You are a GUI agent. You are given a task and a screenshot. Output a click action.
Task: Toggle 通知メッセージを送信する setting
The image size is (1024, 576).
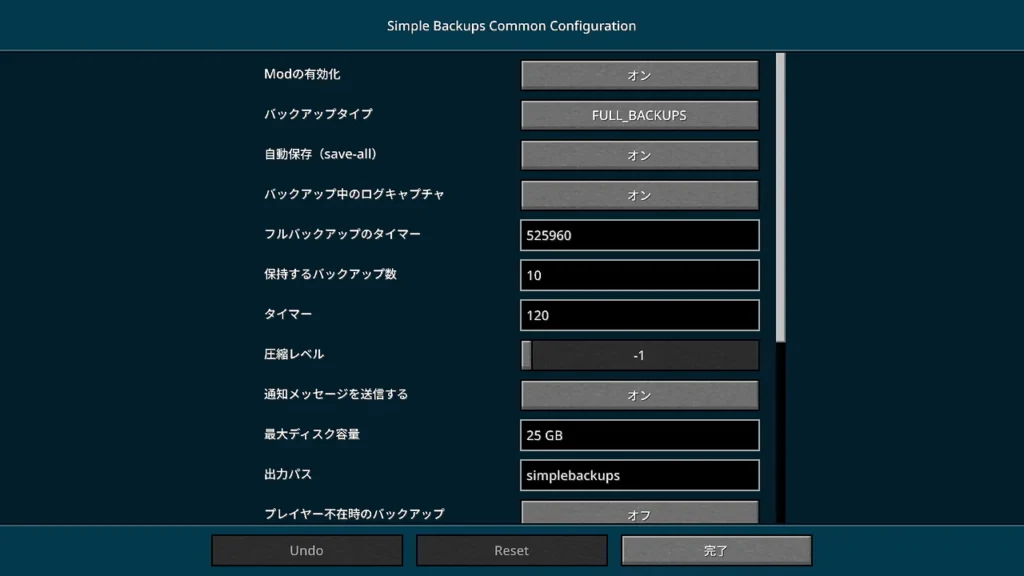point(639,395)
